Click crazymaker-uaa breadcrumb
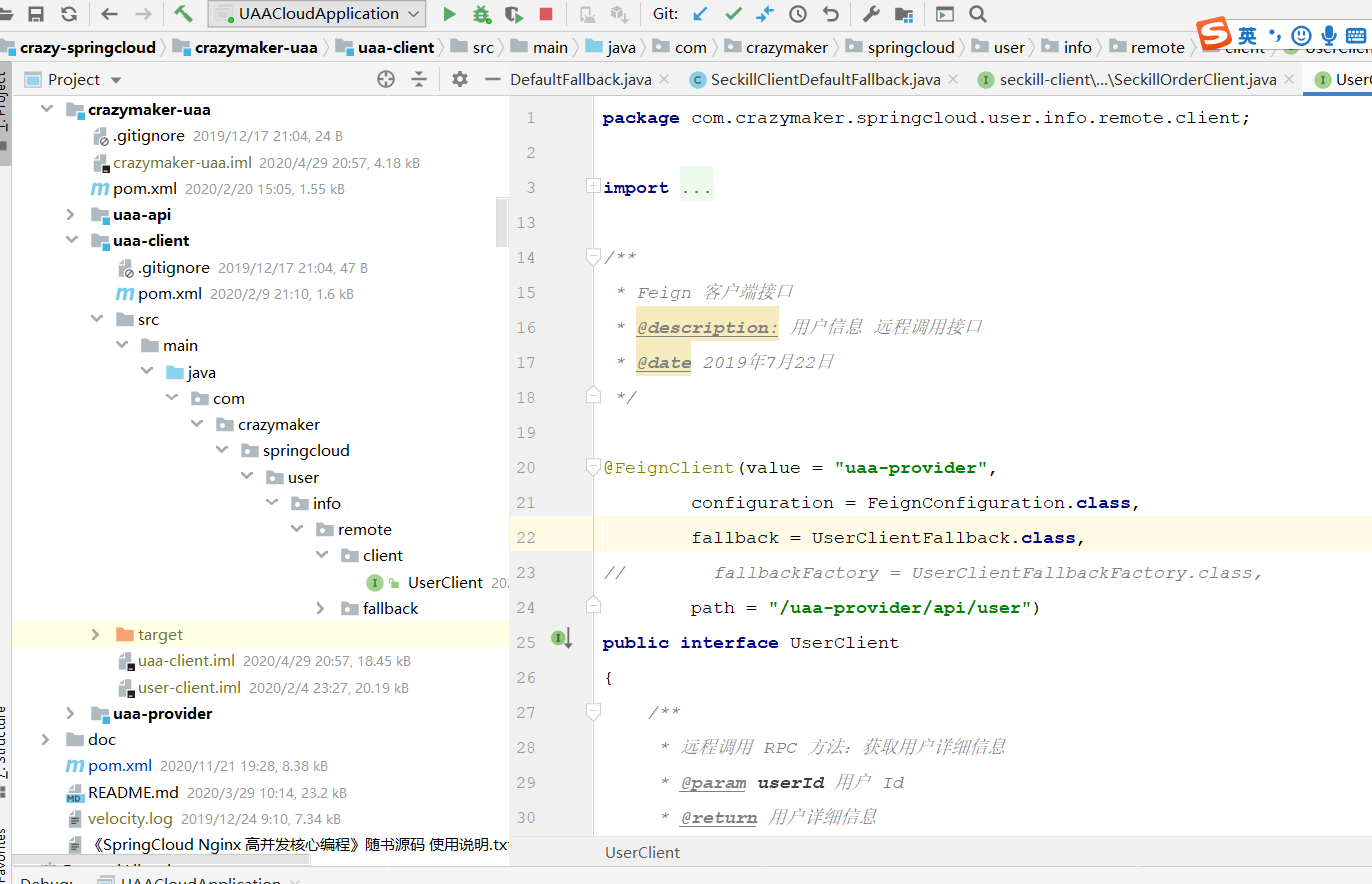The width and height of the screenshot is (1372, 884). (x=256, y=47)
